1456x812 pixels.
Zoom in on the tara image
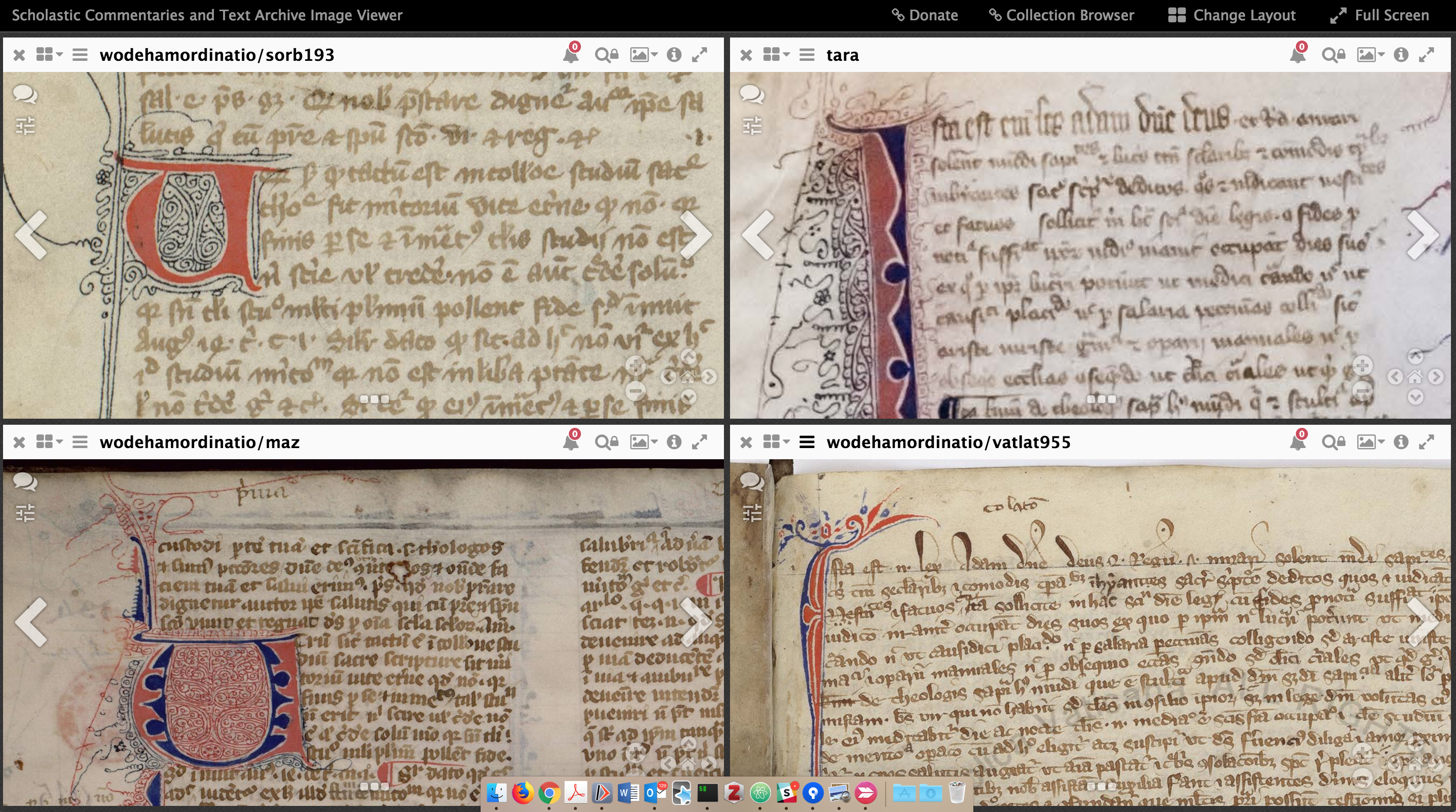[x=1362, y=365]
